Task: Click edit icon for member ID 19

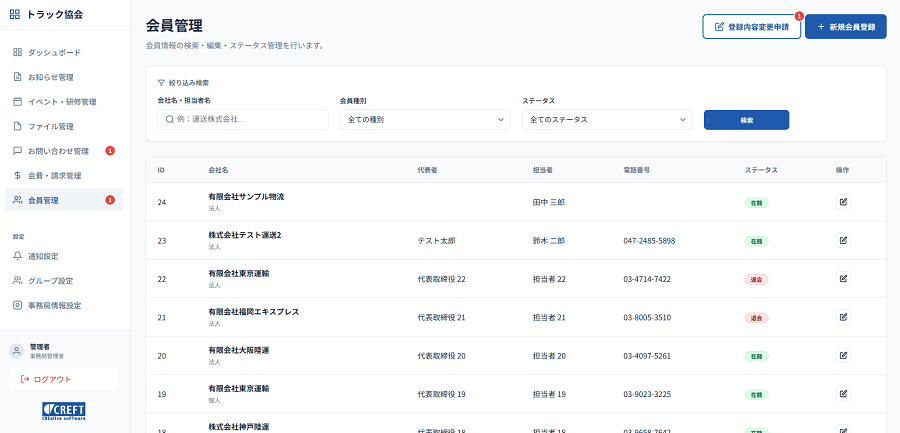Action: (x=843, y=394)
